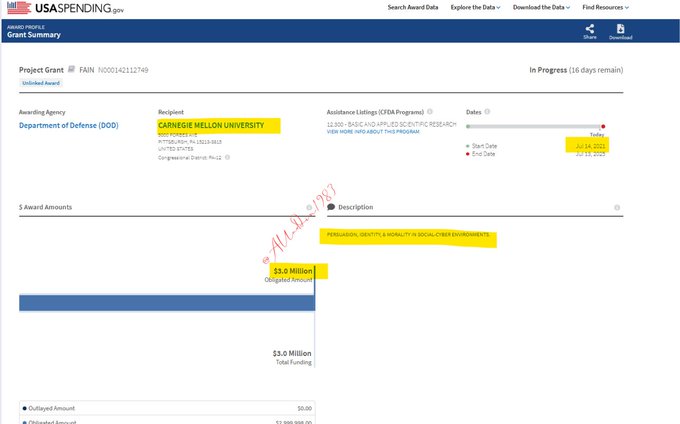Click the blue obligated amount bar

pos(166,302)
